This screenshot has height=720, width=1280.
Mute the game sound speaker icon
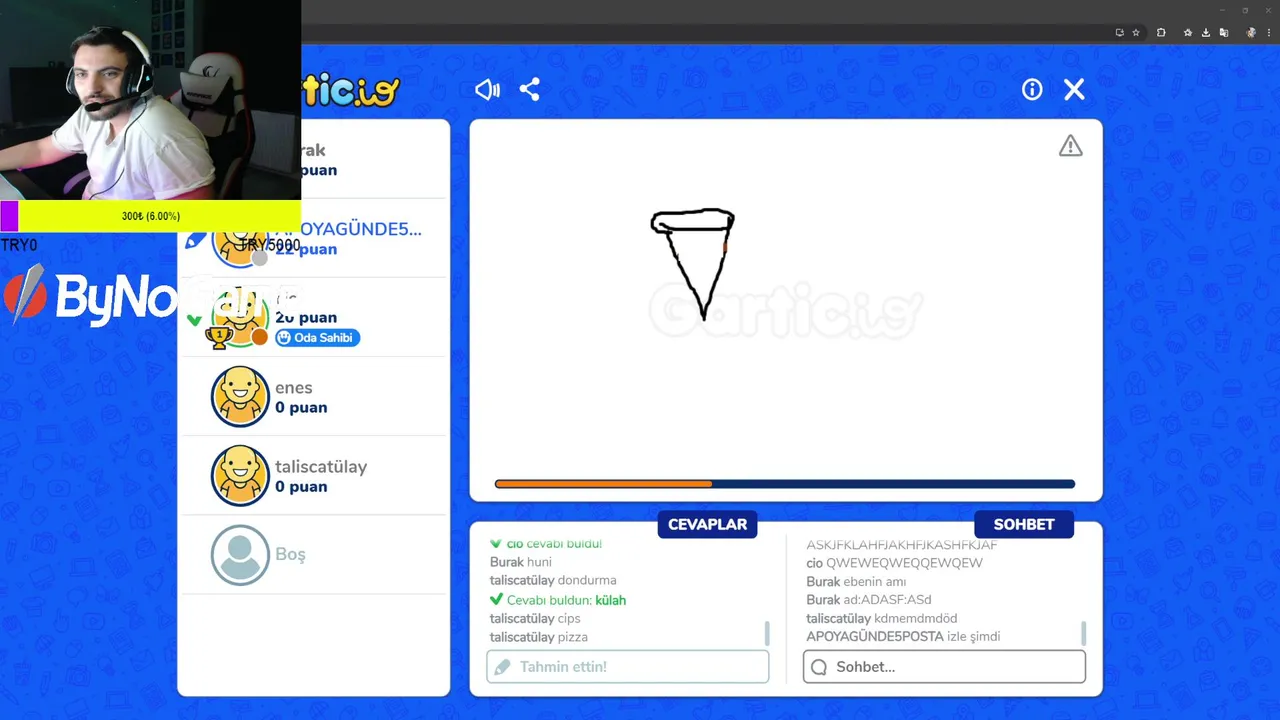tap(487, 90)
